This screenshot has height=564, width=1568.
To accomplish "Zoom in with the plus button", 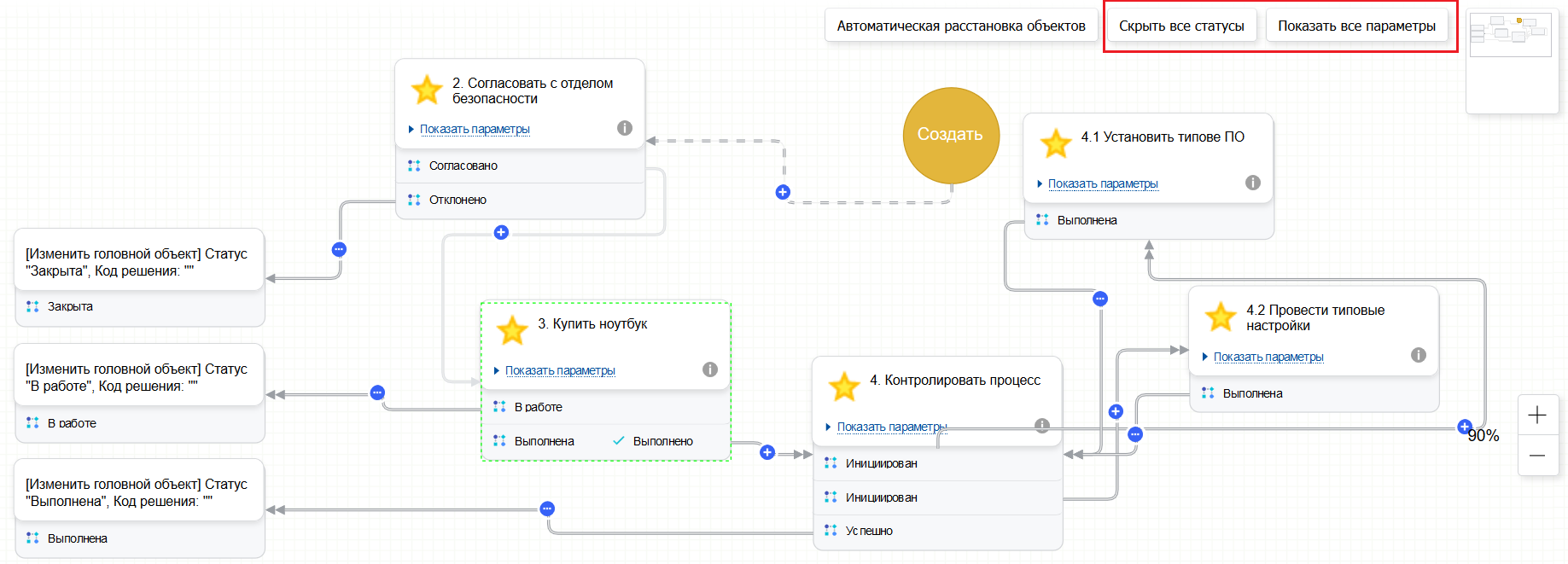I will click(1537, 416).
